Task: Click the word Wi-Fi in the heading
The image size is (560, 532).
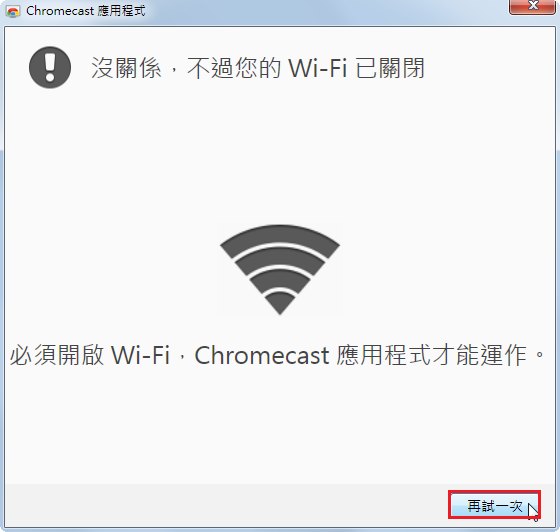Action: (x=318, y=68)
